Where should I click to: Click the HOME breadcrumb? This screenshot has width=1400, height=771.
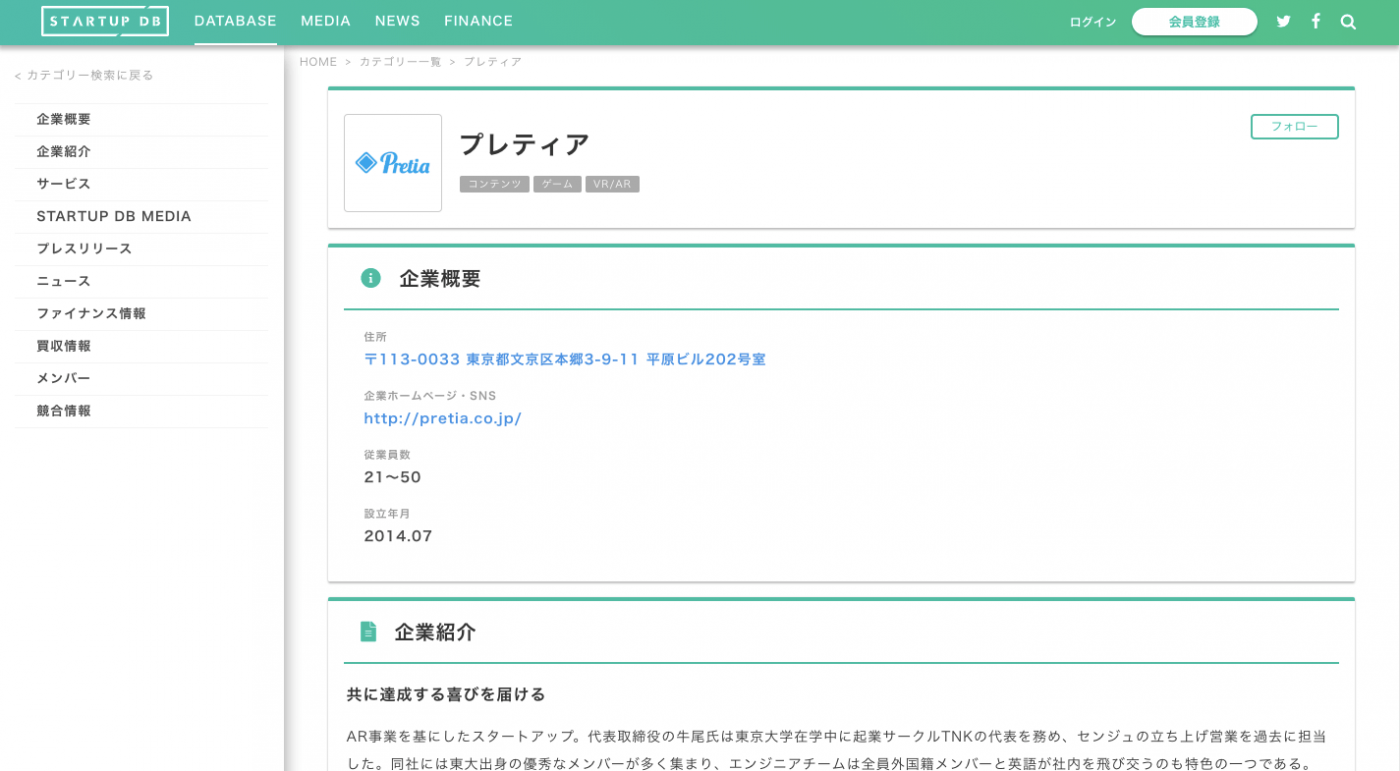coord(318,62)
